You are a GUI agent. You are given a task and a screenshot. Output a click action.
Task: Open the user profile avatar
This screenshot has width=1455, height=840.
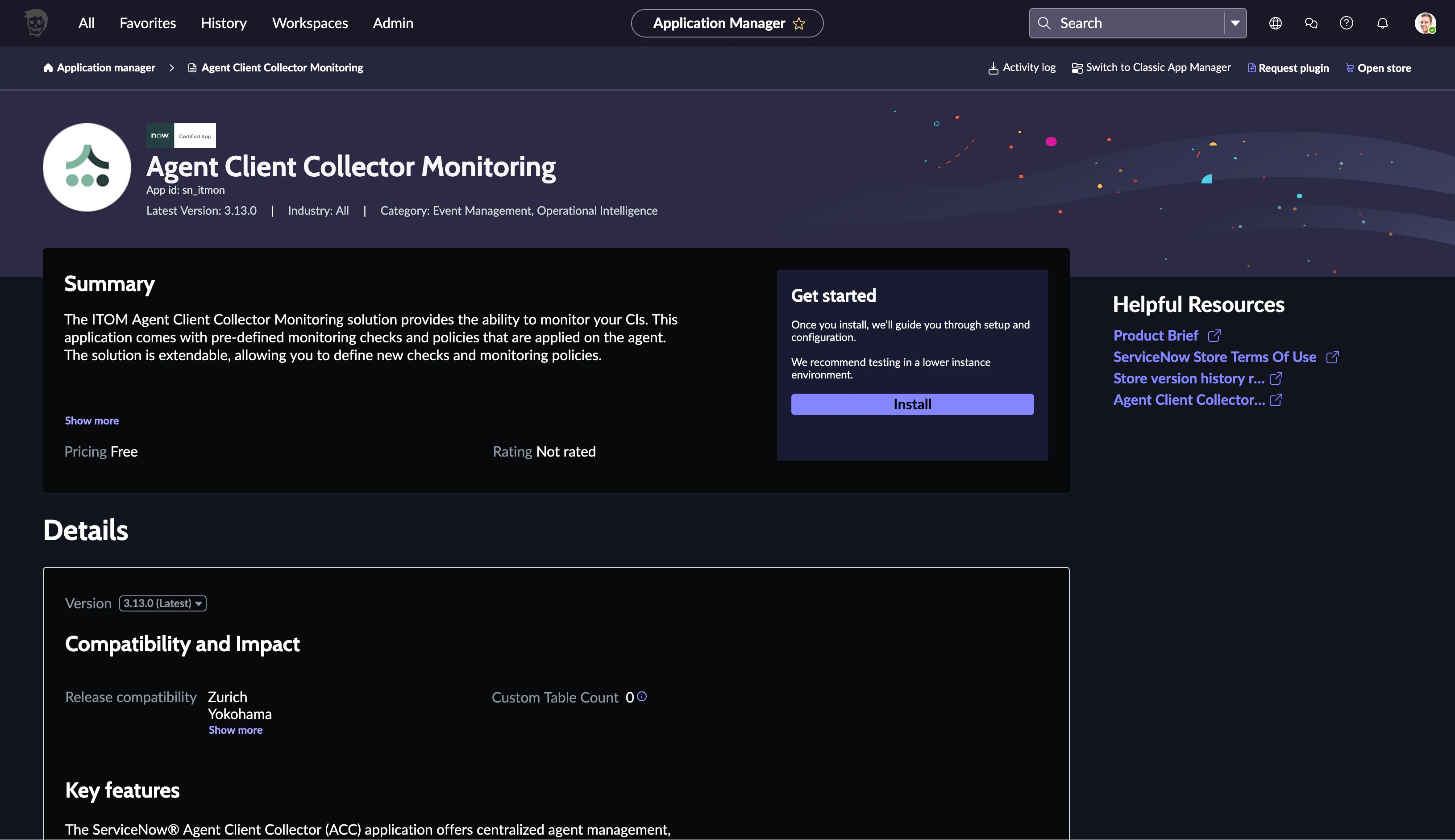[1425, 23]
